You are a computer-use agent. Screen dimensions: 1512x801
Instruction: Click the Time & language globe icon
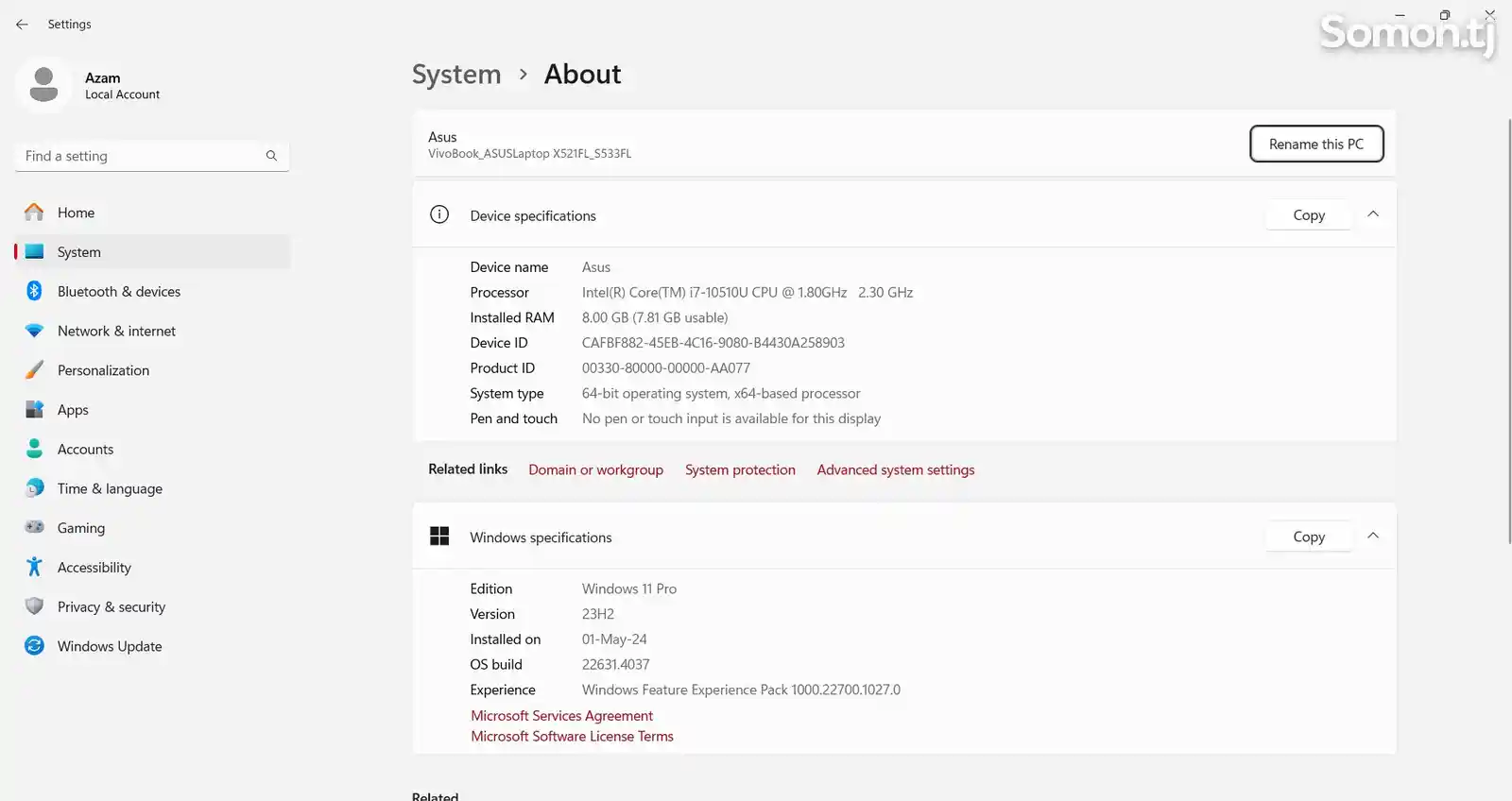[x=34, y=488]
